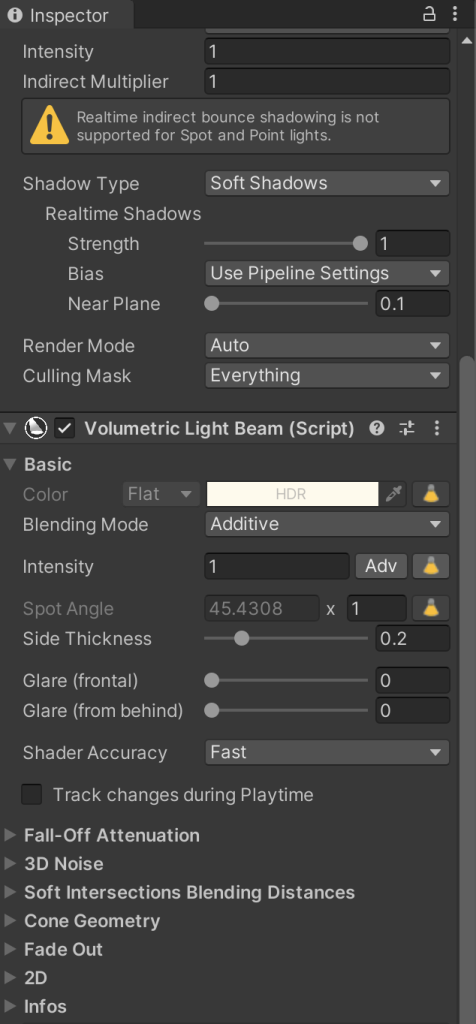Click the light icon beside Color
The image size is (476, 1024).
(x=430, y=494)
